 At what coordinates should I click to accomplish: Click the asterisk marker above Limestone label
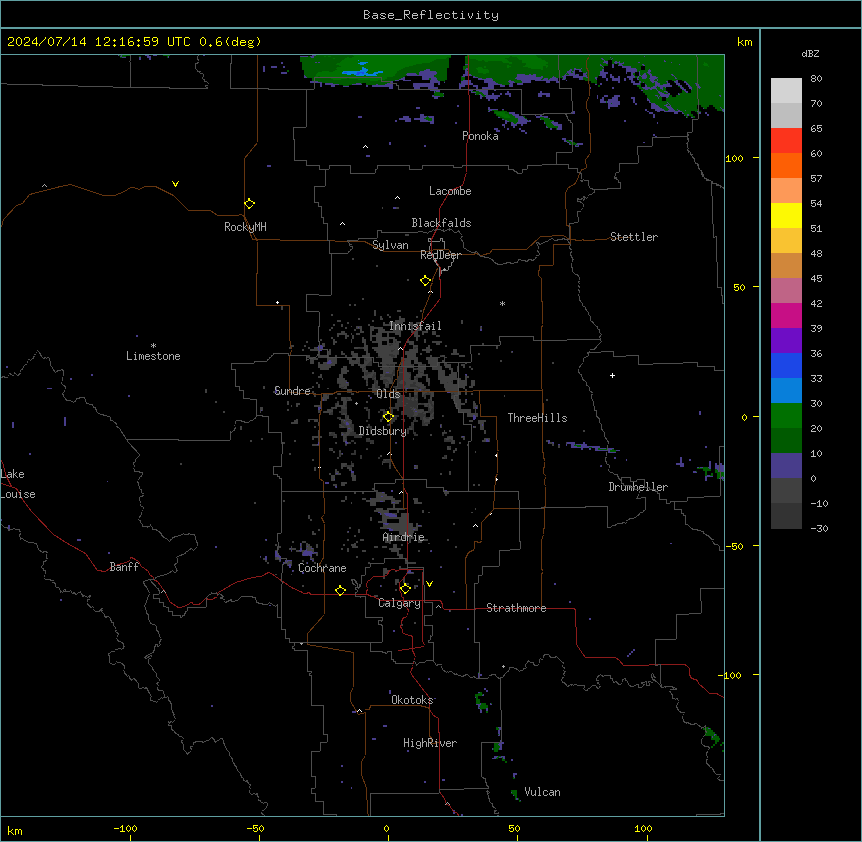click(153, 346)
